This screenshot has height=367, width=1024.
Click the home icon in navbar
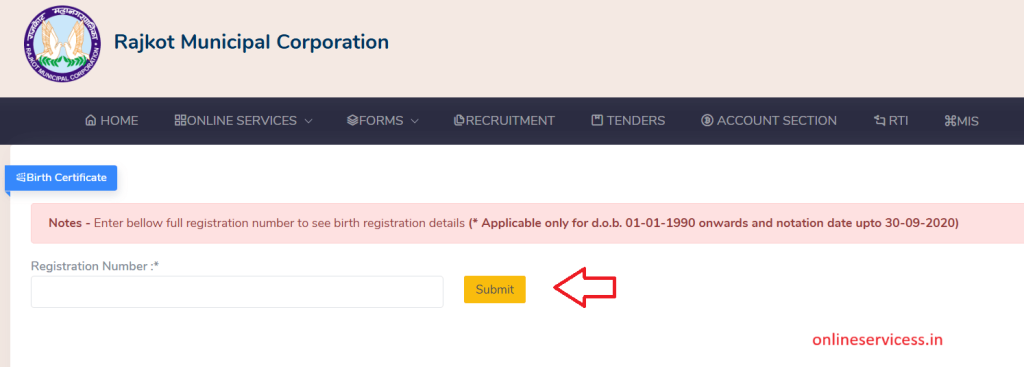pyautogui.click(x=91, y=121)
